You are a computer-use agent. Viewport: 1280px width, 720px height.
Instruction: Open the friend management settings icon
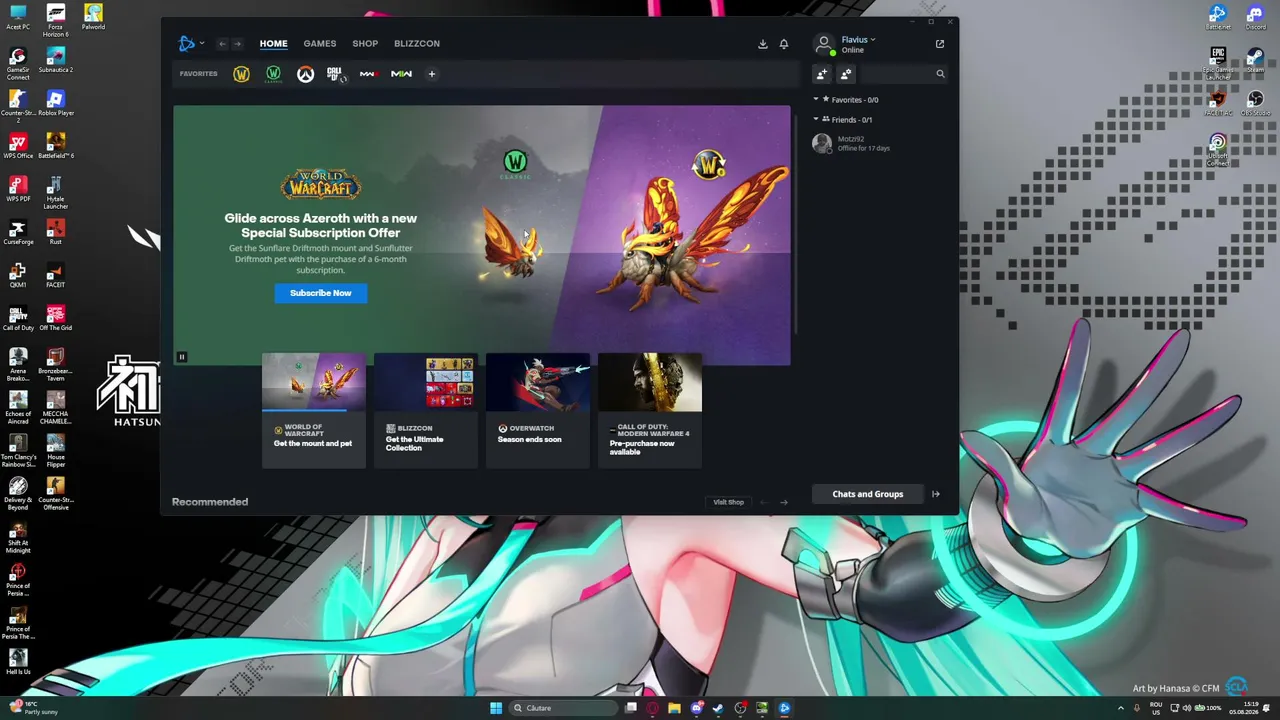(846, 74)
